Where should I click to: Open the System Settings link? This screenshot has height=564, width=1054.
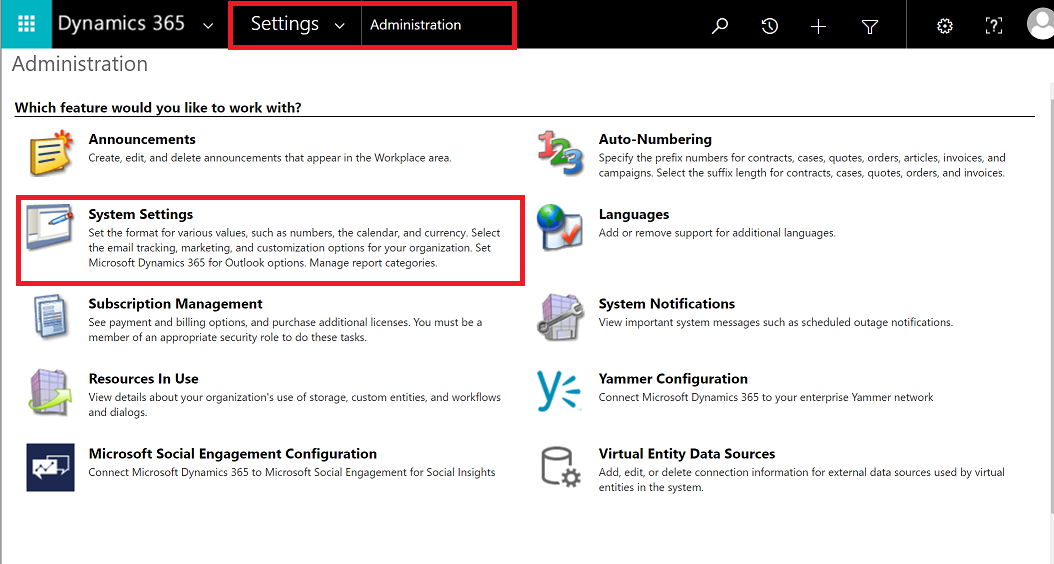(x=140, y=214)
